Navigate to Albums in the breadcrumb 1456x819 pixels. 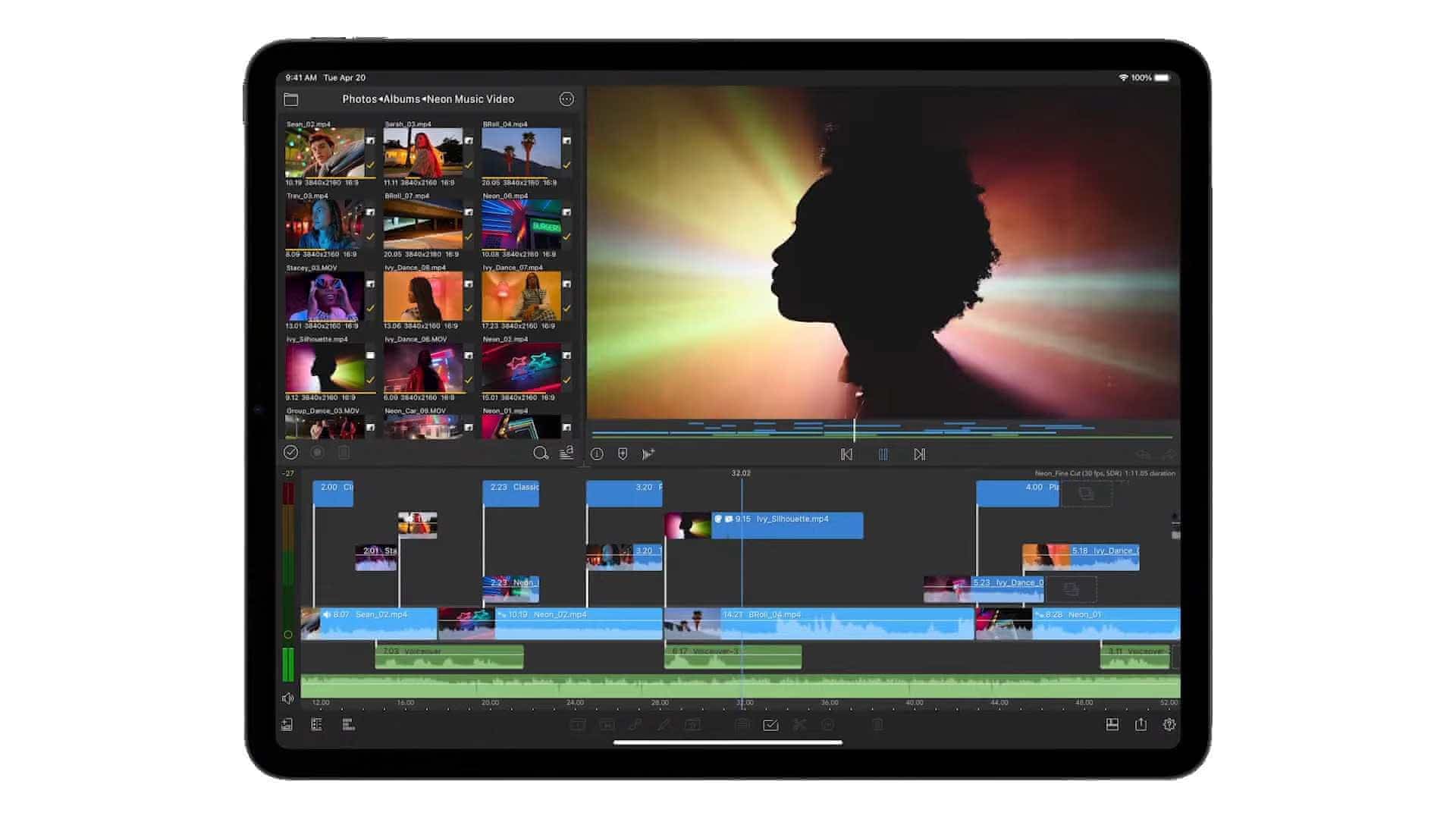coord(401,99)
